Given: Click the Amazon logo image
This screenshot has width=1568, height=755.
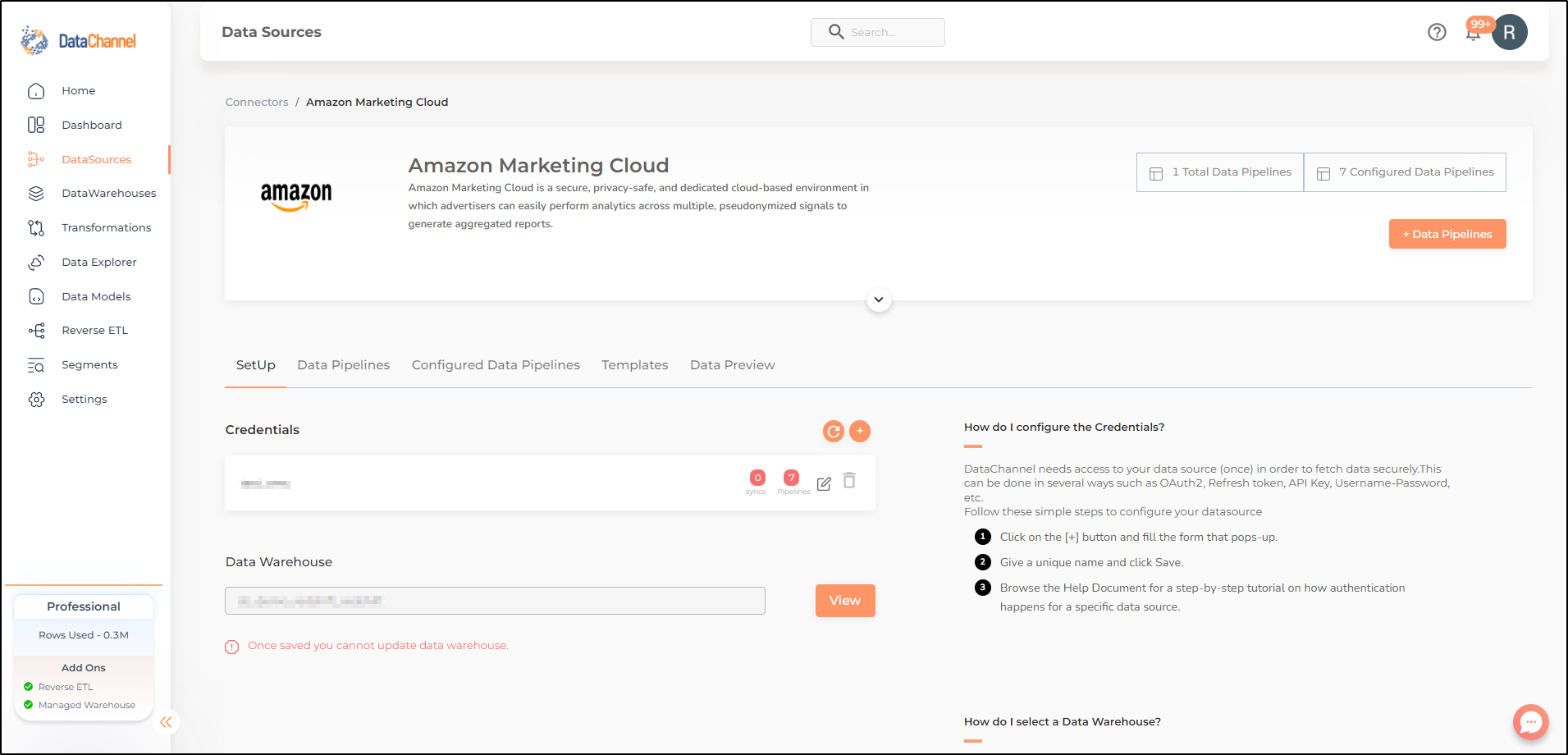Looking at the screenshot, I should [296, 197].
